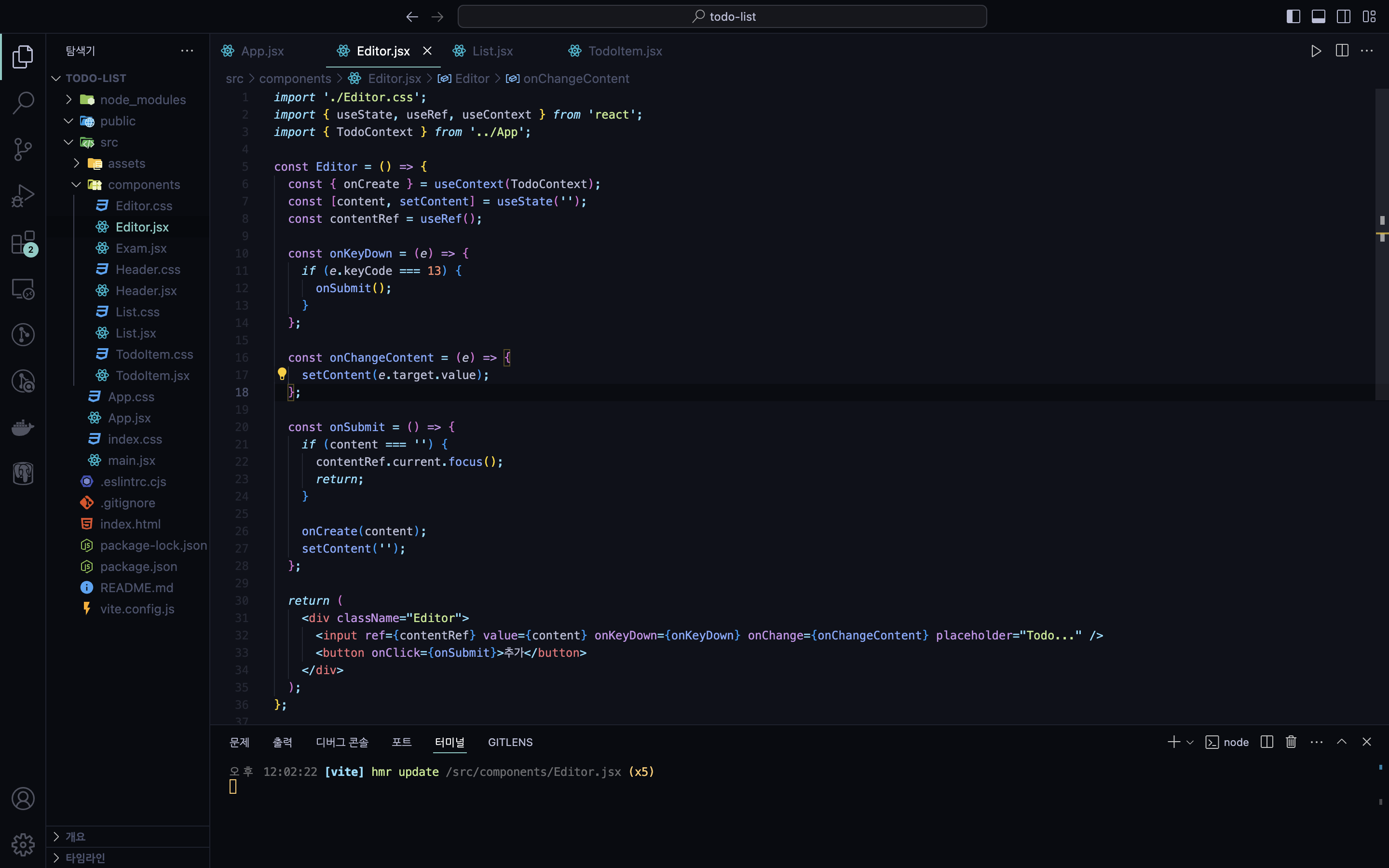
Task: Click the lightbulb code action icon
Action: coord(282,374)
